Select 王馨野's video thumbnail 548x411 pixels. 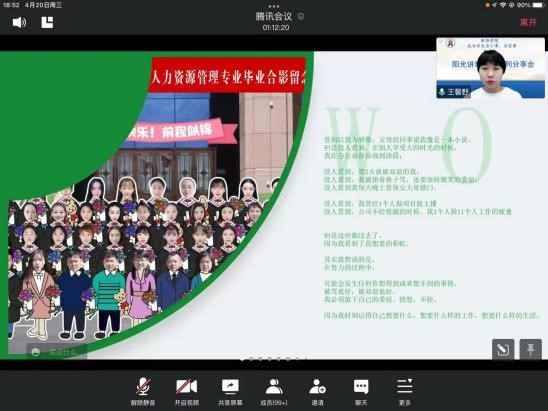point(490,68)
